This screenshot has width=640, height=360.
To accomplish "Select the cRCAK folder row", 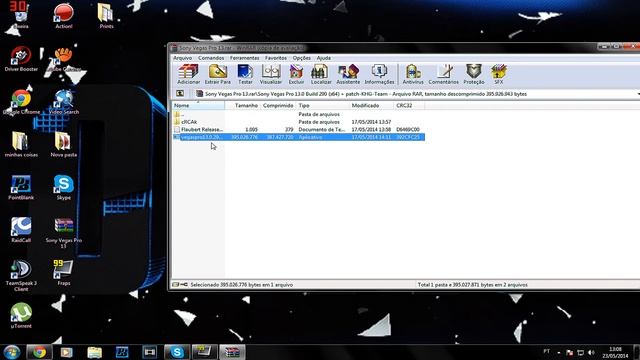I will [x=298, y=122].
